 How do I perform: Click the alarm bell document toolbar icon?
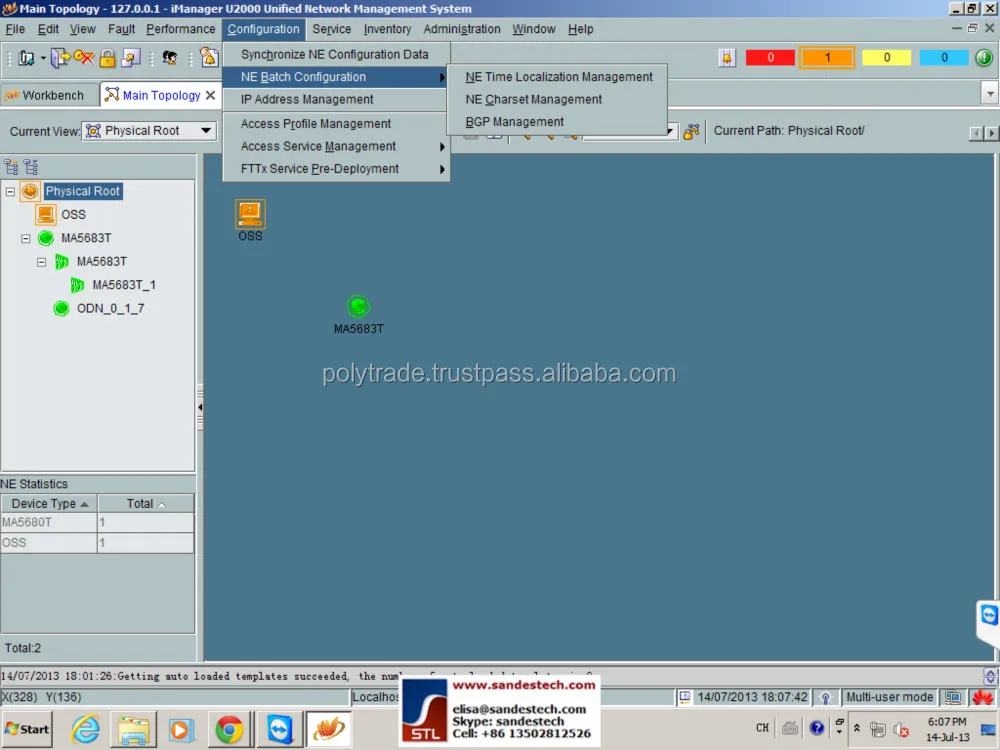click(209, 57)
